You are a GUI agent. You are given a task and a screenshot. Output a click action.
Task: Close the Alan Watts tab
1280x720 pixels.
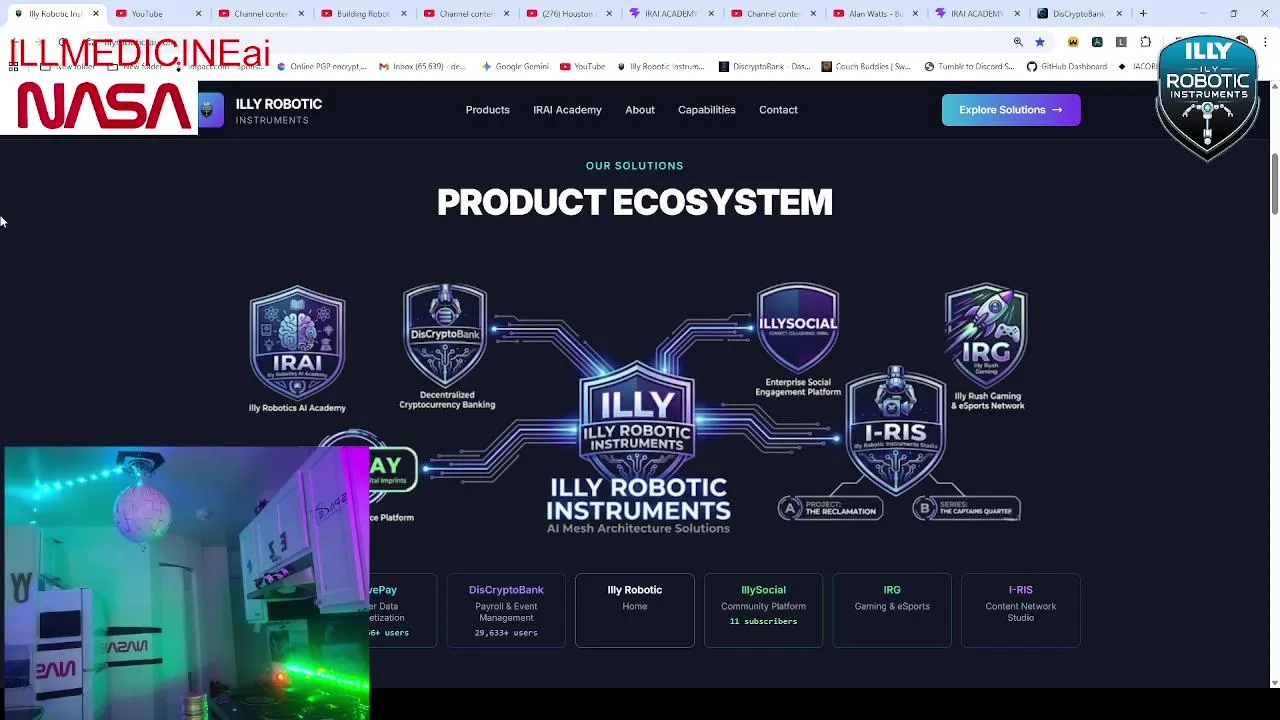click(x=914, y=14)
